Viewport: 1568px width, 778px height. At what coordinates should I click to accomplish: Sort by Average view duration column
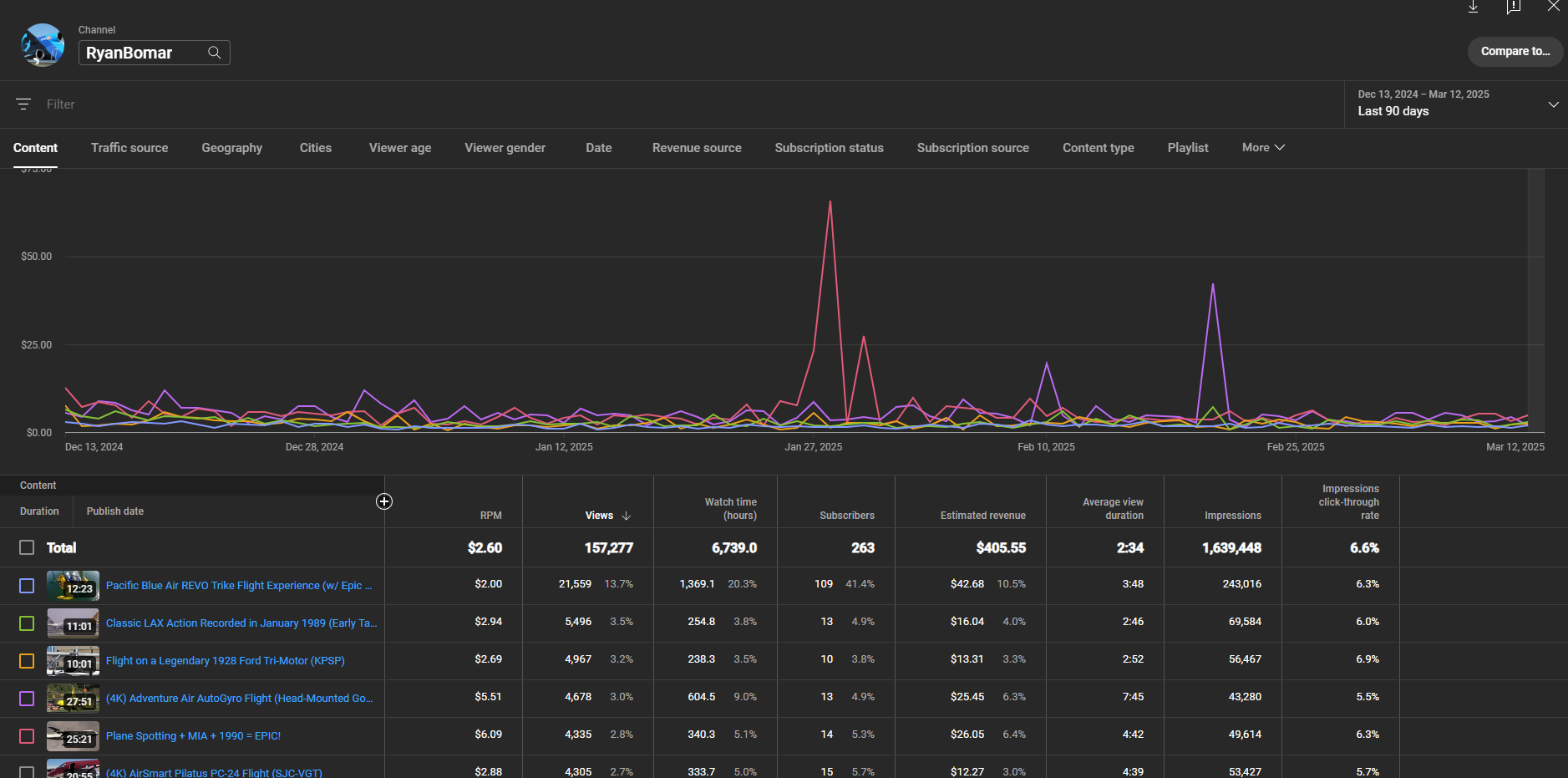1114,509
